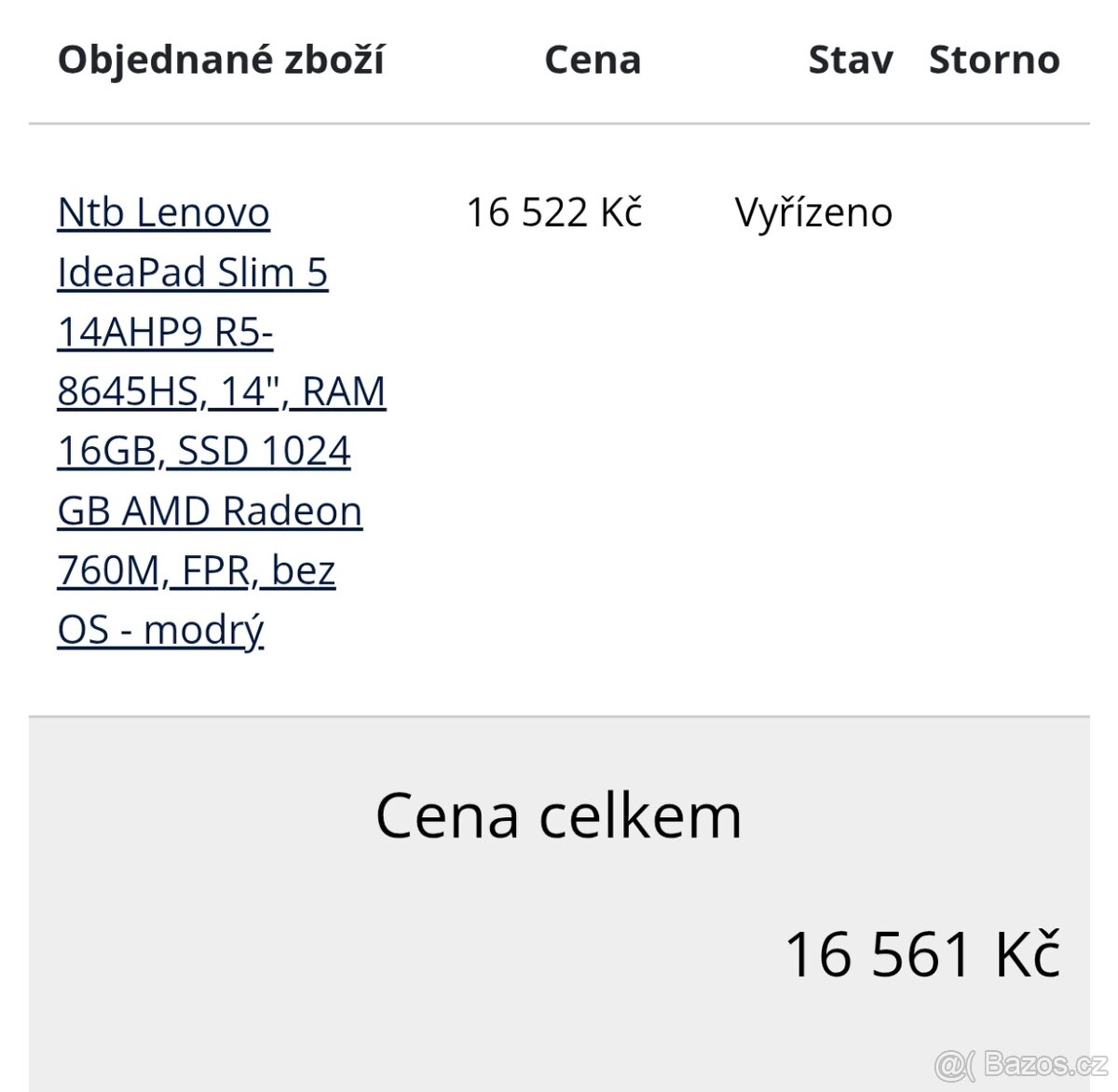Click the "14AHP9 R5-" part of the product link

(166, 332)
